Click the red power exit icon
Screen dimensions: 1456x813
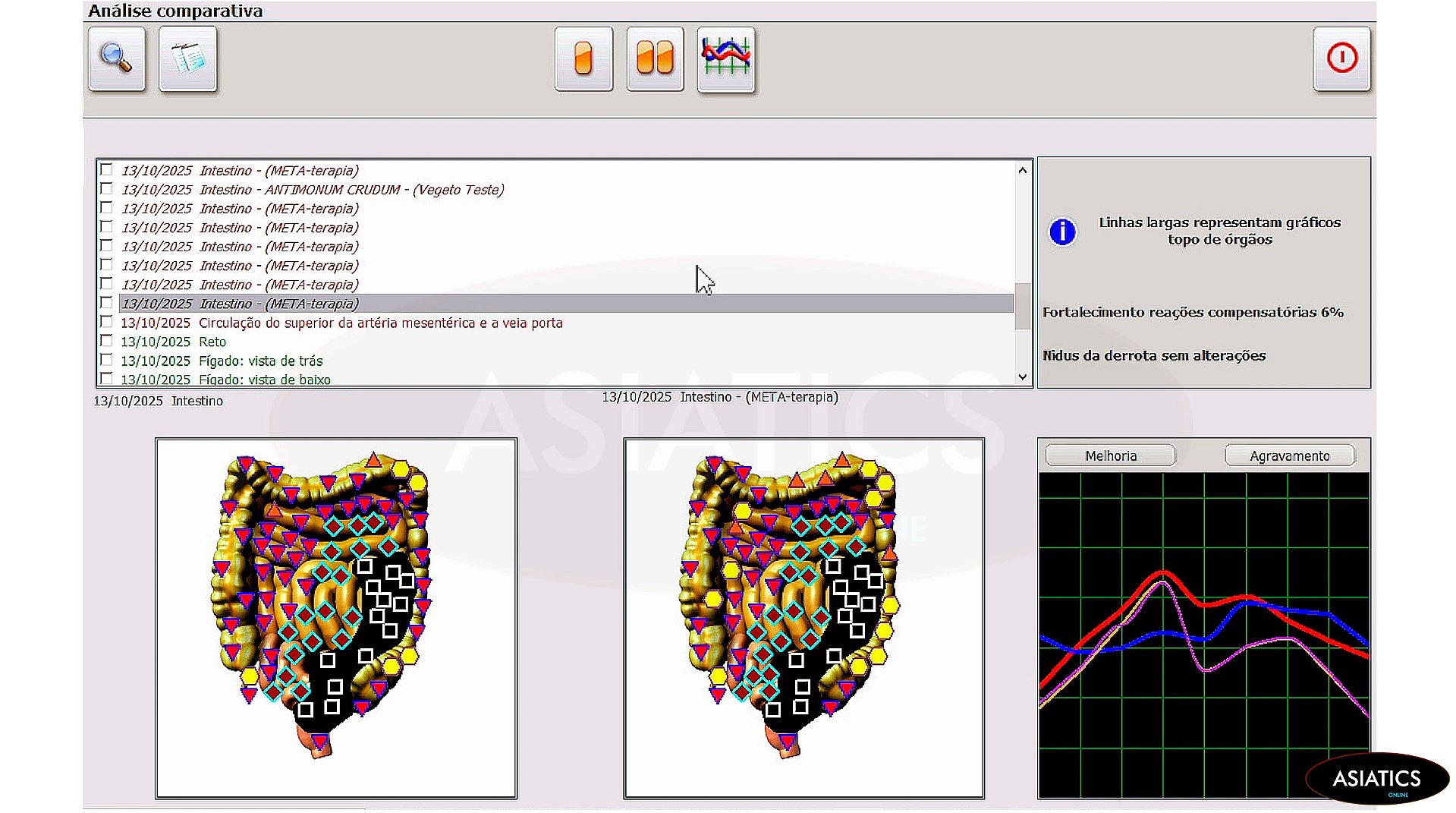pos(1341,58)
